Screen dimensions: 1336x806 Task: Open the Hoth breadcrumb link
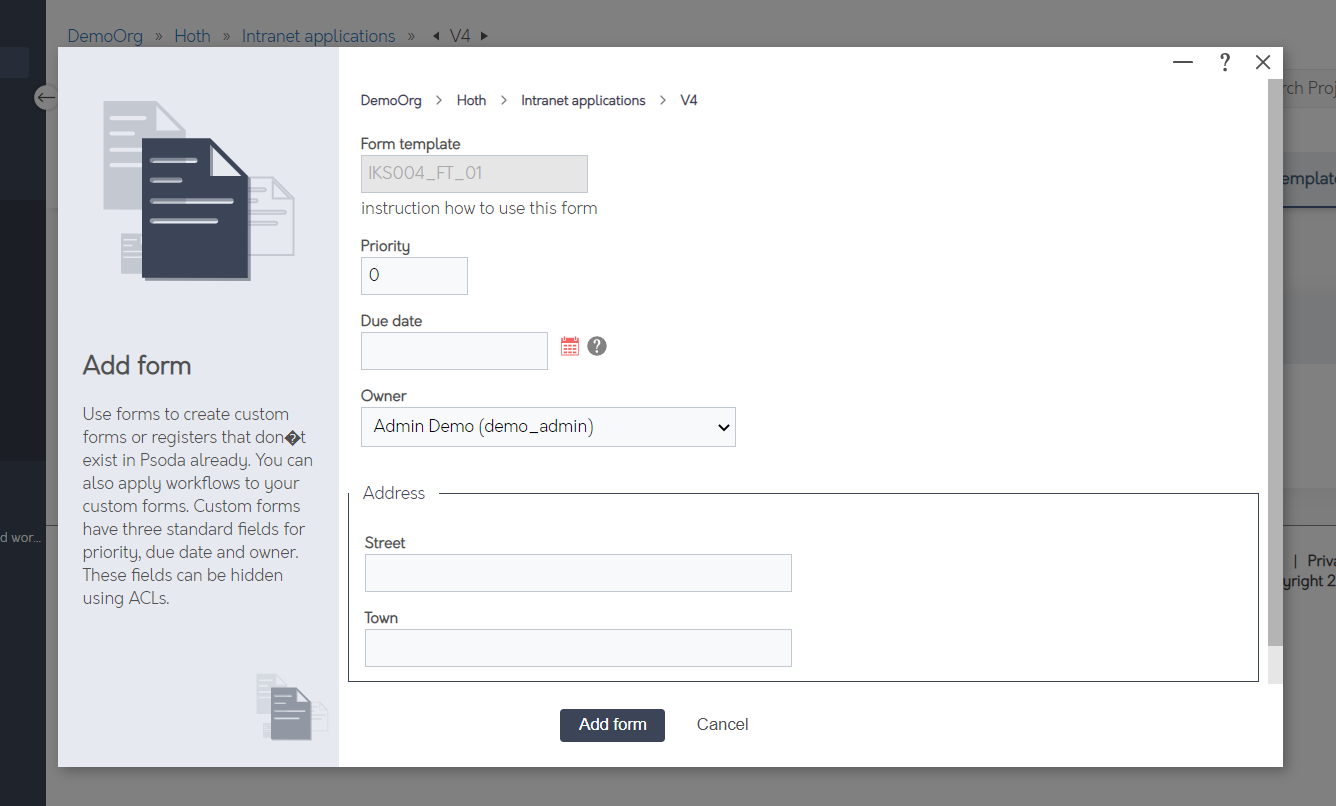(471, 100)
